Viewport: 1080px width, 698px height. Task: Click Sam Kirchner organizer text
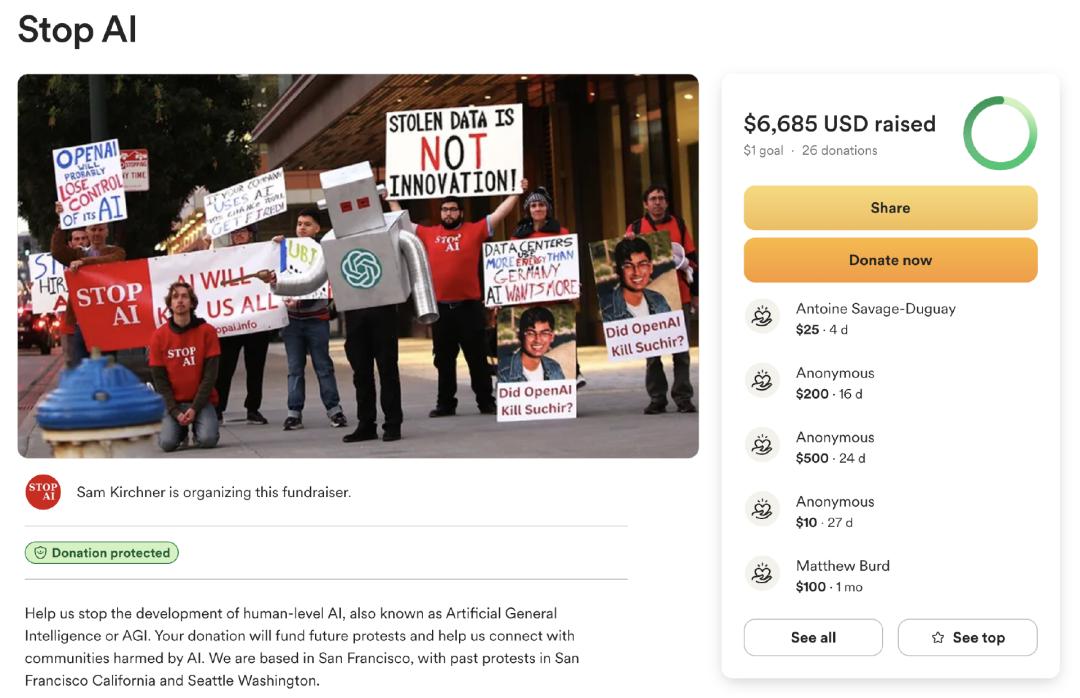pyautogui.click(x=214, y=492)
